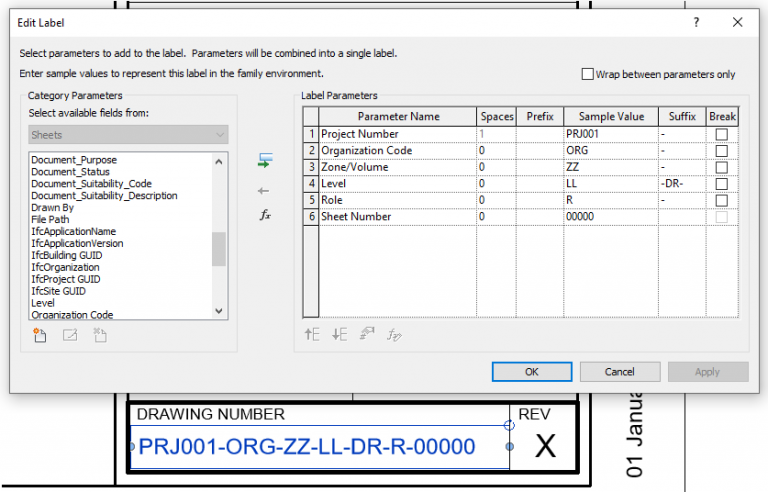The width and height of the screenshot is (768, 492).
Task: Select Drawn By in the field list
Action: click(x=52, y=208)
